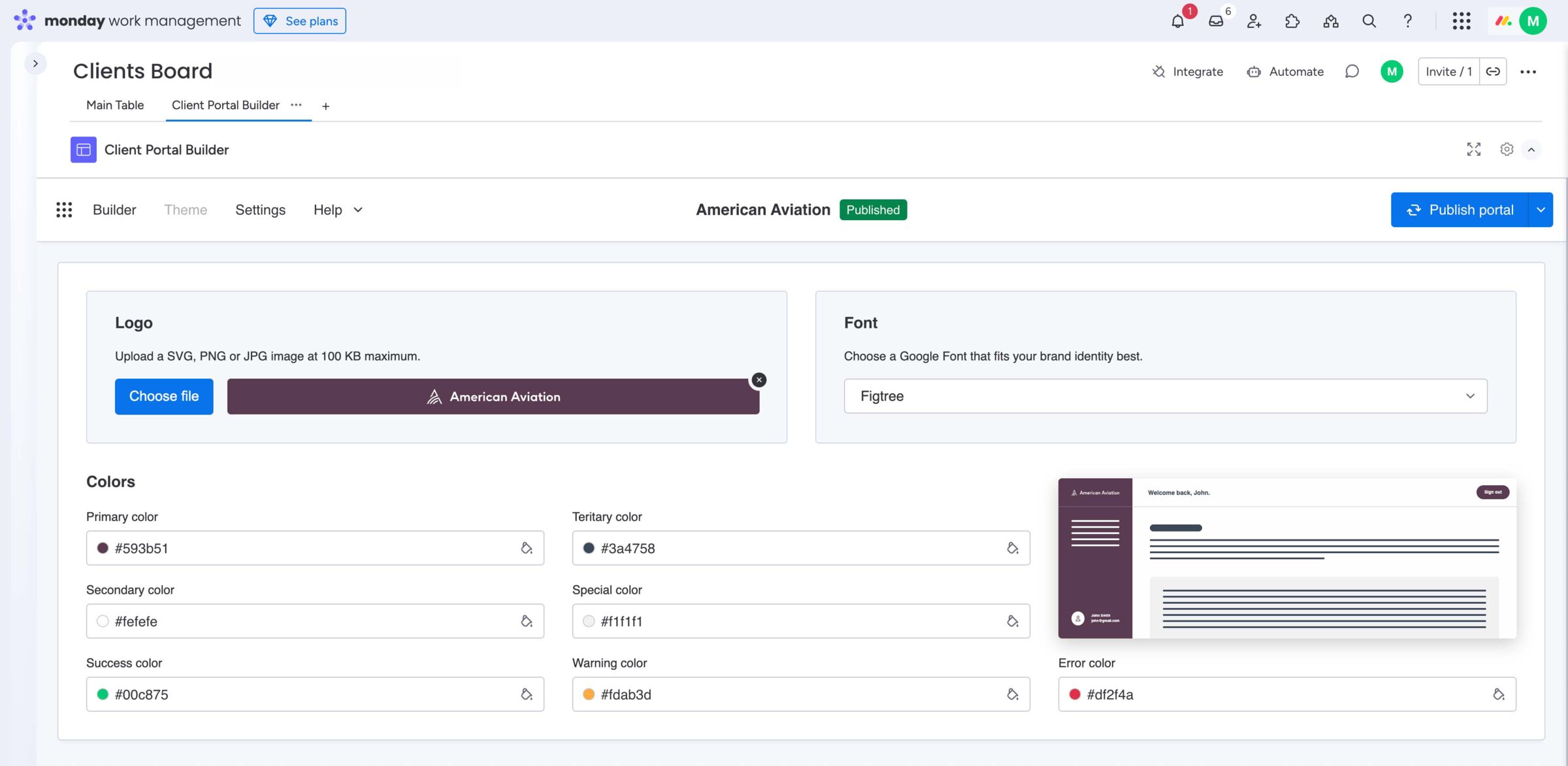Open Client Portal Builder tab options dots
Screen dimensions: 1568x766
click(296, 104)
